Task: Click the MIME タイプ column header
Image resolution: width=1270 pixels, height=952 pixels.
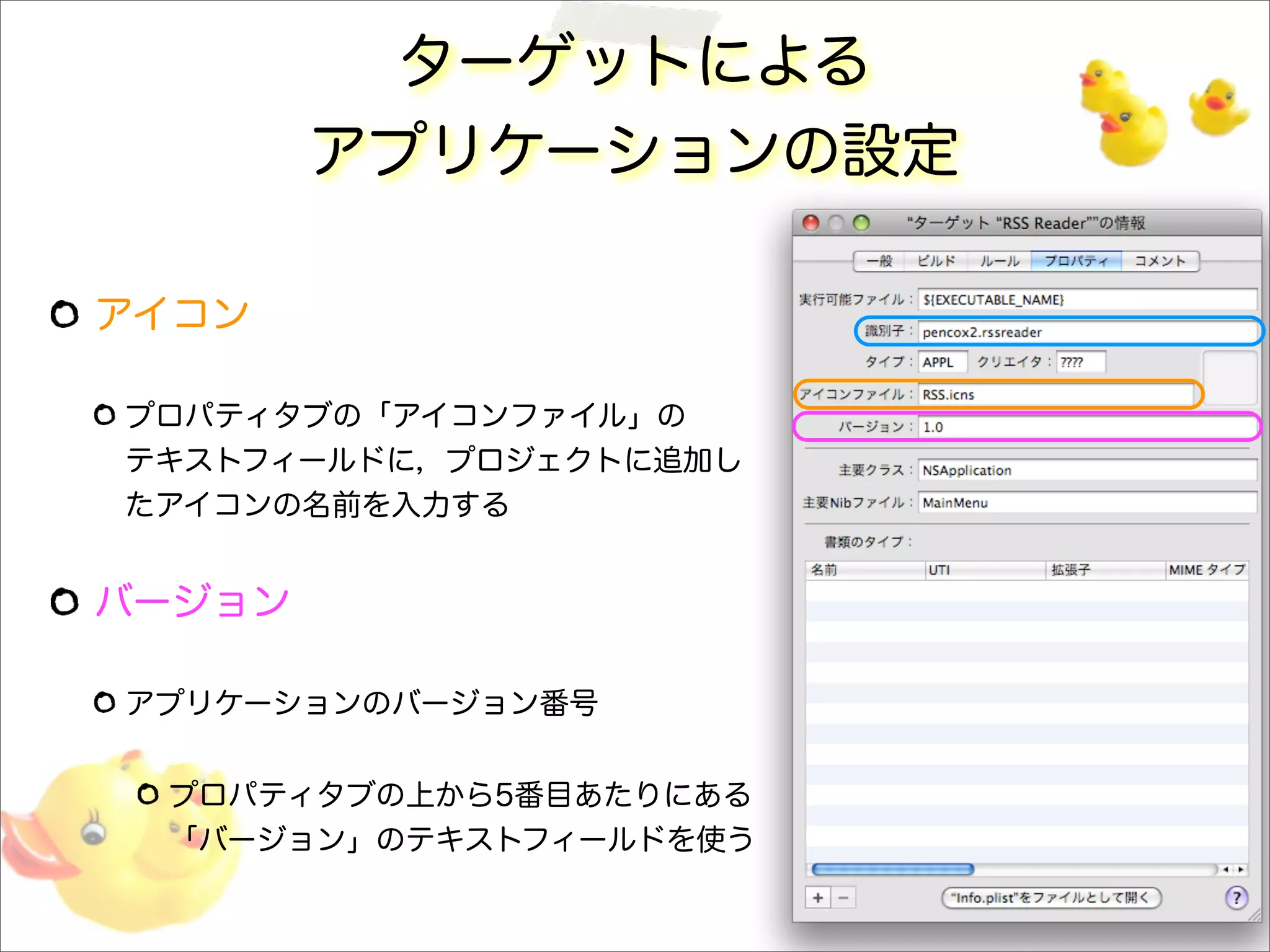Action: (1206, 570)
